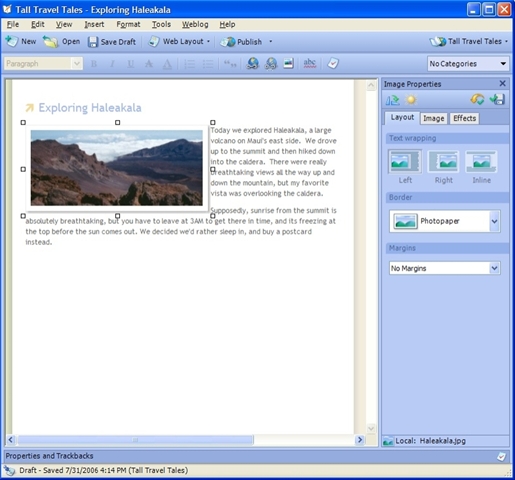The height and width of the screenshot is (480, 515).
Task: Open the No Categories dropdown
Action: point(468,64)
